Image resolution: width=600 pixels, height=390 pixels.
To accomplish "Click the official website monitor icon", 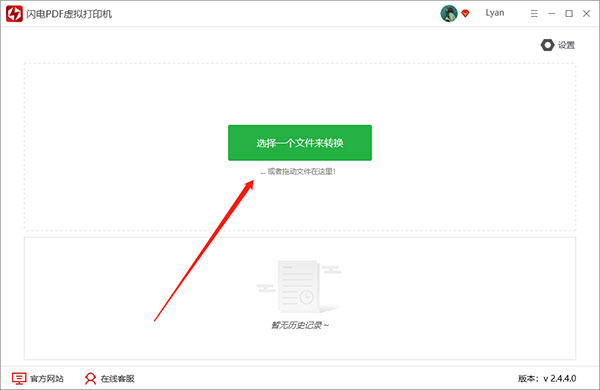I will [19, 379].
